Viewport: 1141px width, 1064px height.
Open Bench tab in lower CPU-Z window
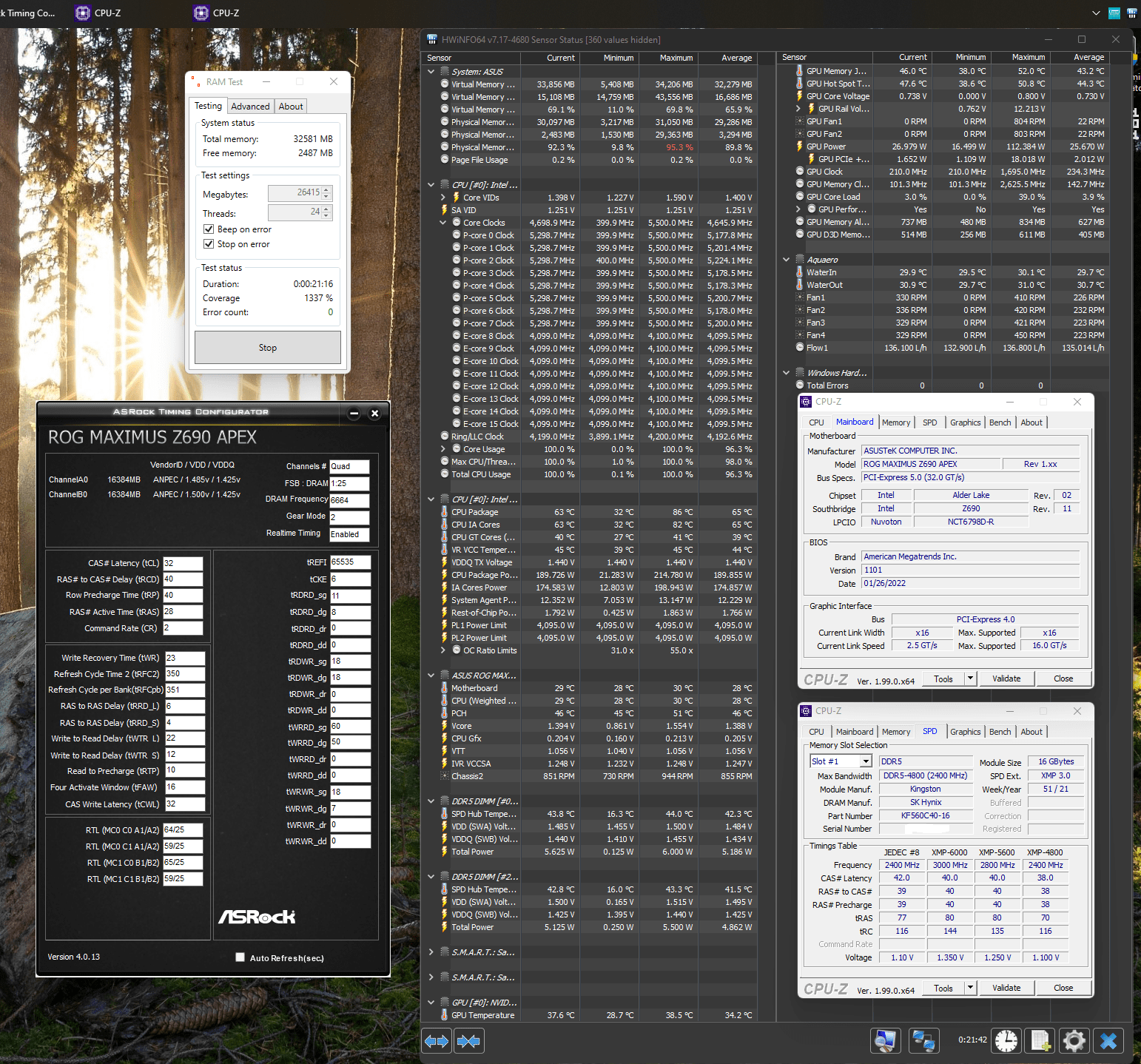tap(1000, 732)
